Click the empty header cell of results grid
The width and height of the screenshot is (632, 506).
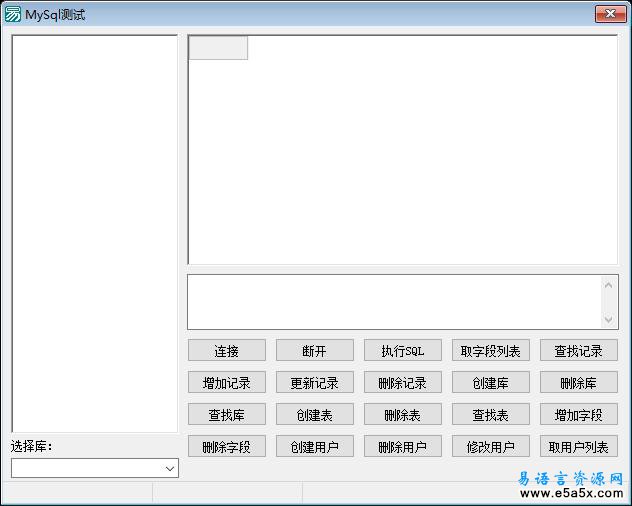(218, 48)
